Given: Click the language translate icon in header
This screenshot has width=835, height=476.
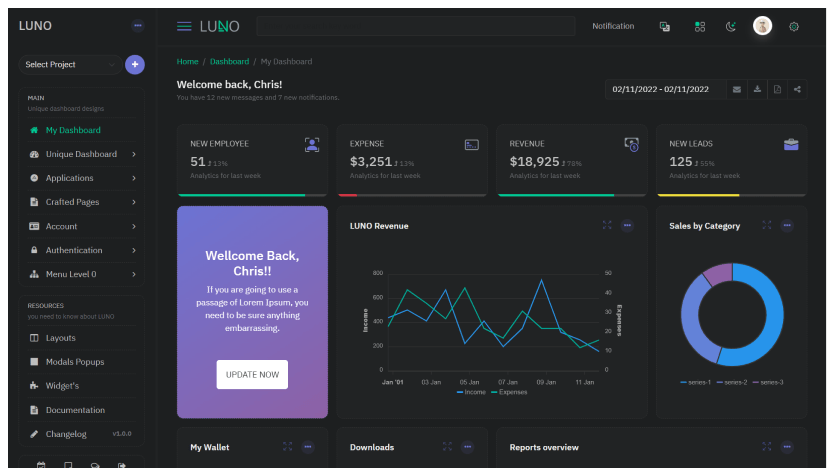Looking at the screenshot, I should (x=665, y=26).
